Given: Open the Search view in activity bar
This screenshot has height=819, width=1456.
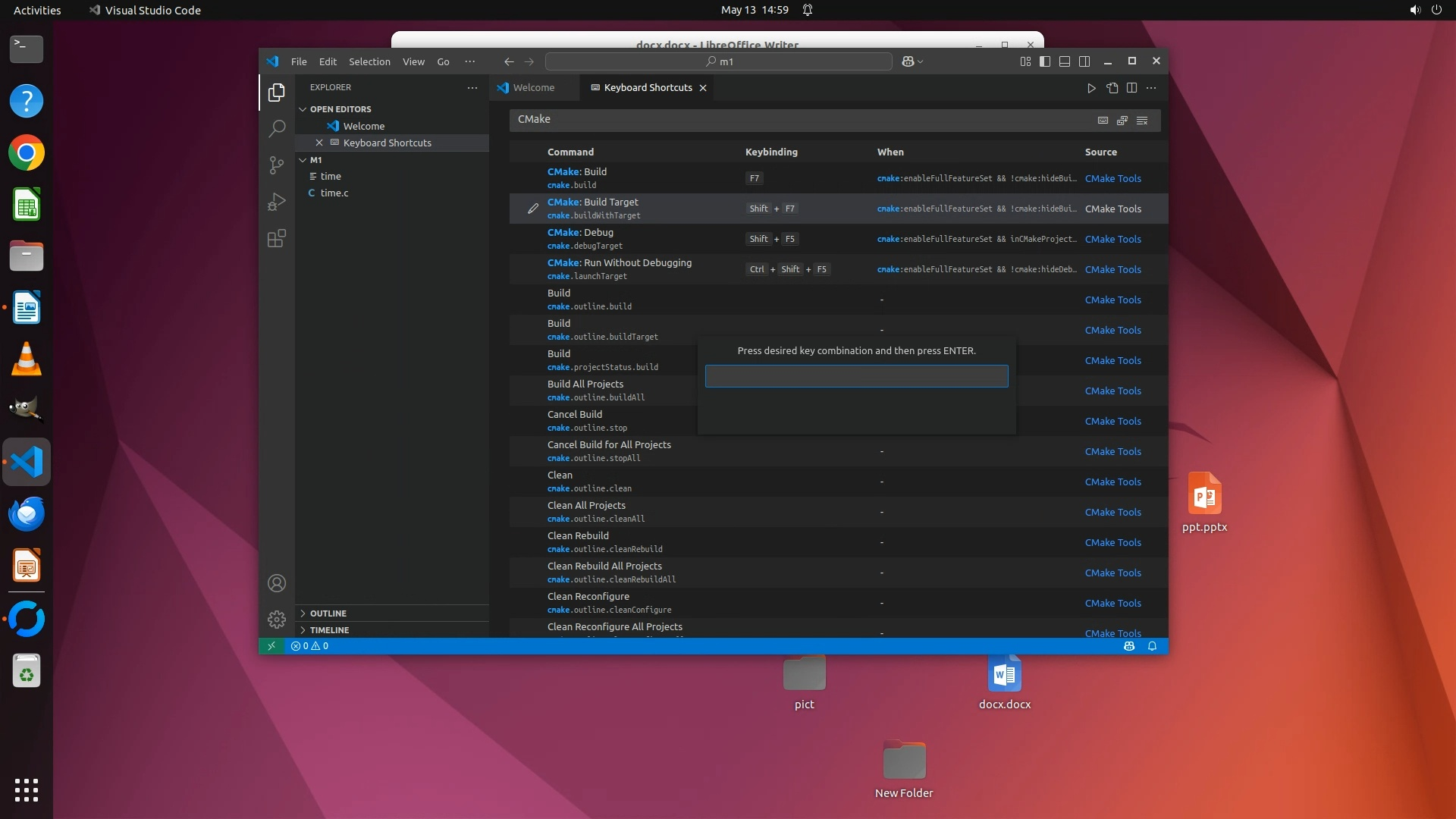Looking at the screenshot, I should click(x=277, y=128).
